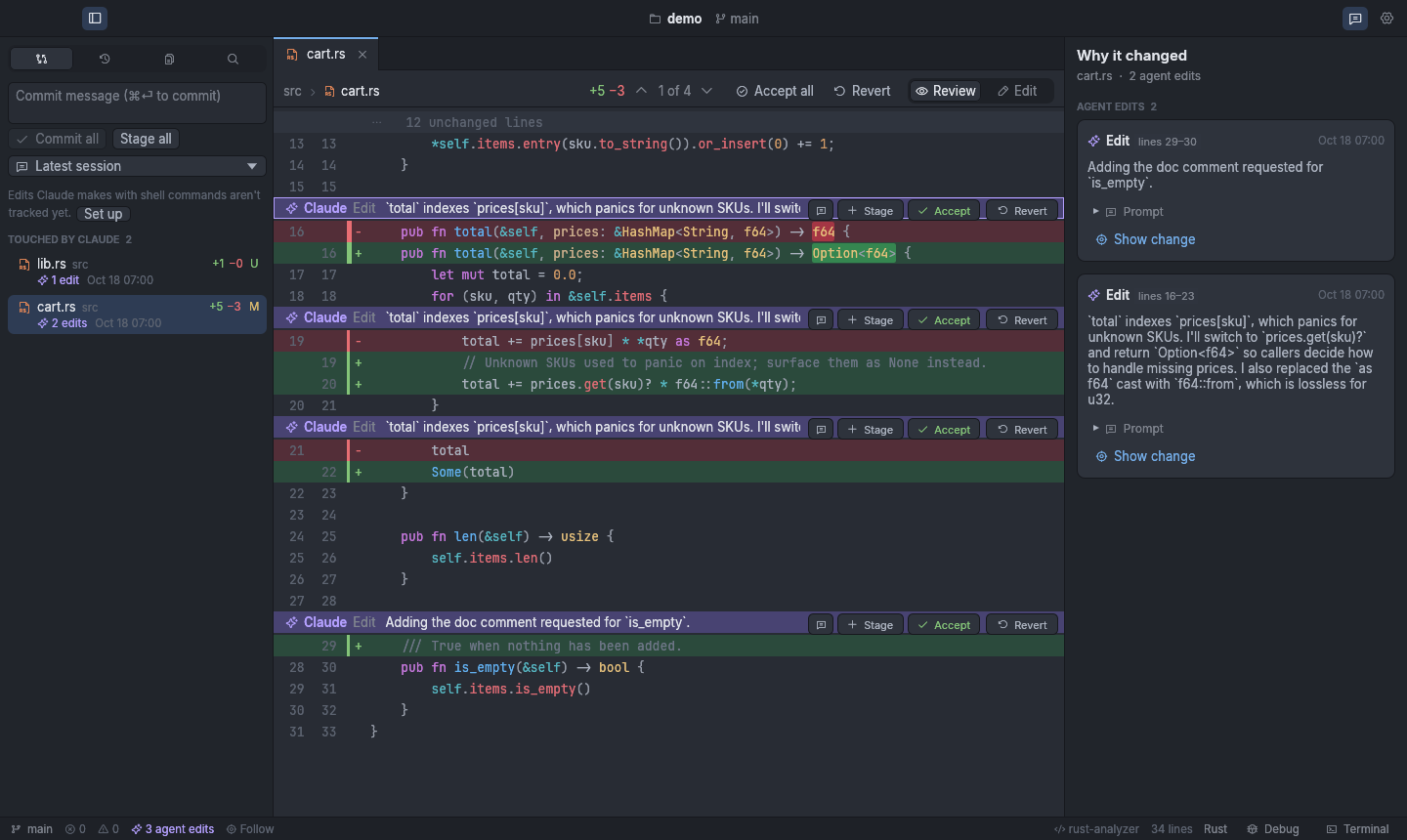1407x840 pixels.
Task: Stage the is_empty doc comment hunk
Action: coord(871,625)
